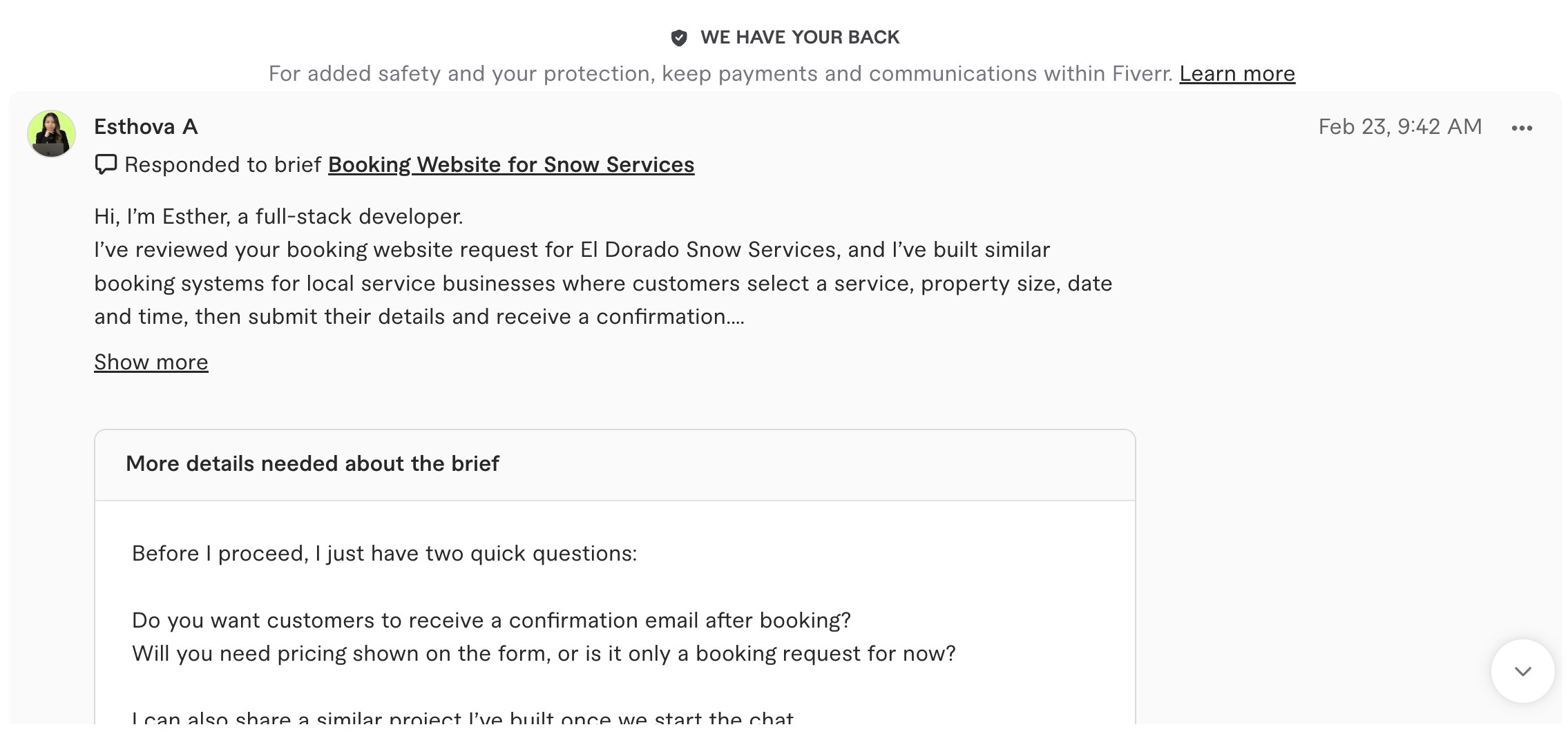
Task: Click the circular down-arrow control
Action: (x=1523, y=669)
